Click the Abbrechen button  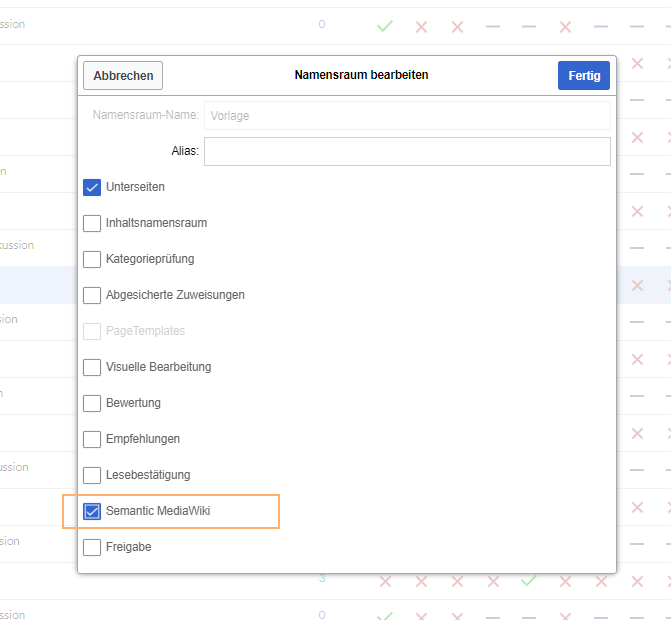[123, 75]
